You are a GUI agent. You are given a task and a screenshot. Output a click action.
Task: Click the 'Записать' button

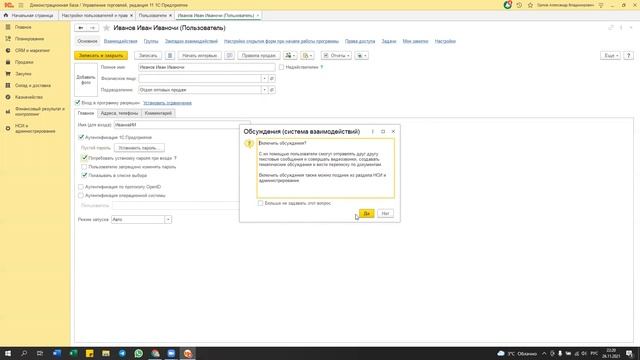click(148, 56)
